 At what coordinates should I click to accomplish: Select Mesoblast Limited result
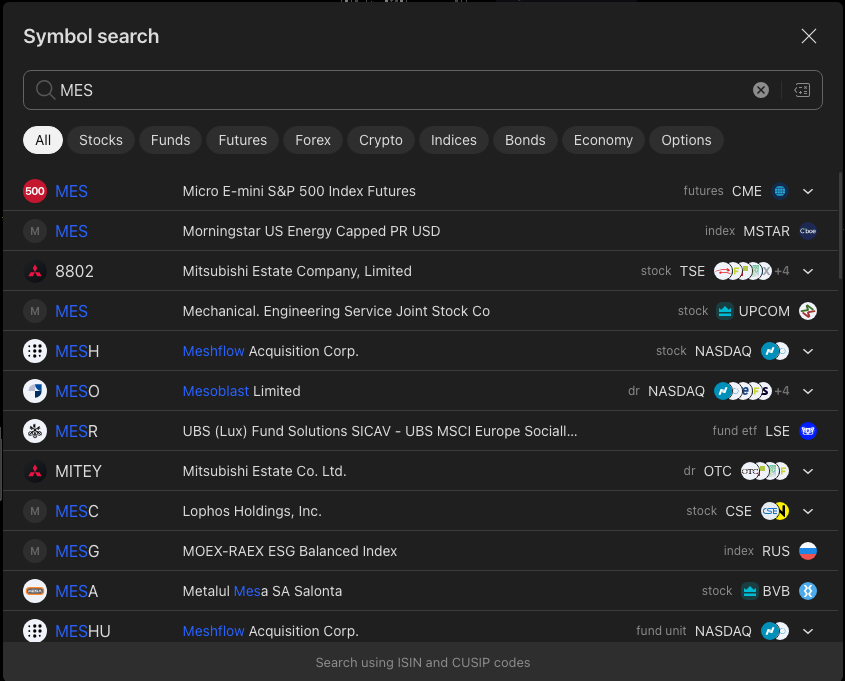click(241, 391)
